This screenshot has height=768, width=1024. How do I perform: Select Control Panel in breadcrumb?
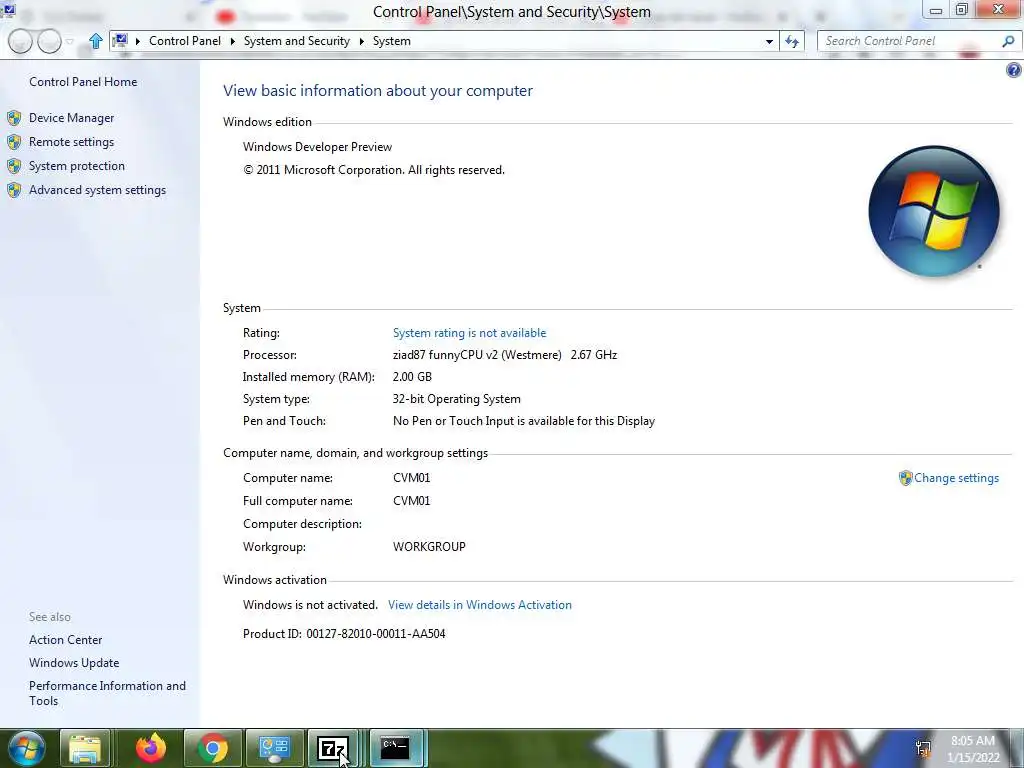click(x=185, y=41)
